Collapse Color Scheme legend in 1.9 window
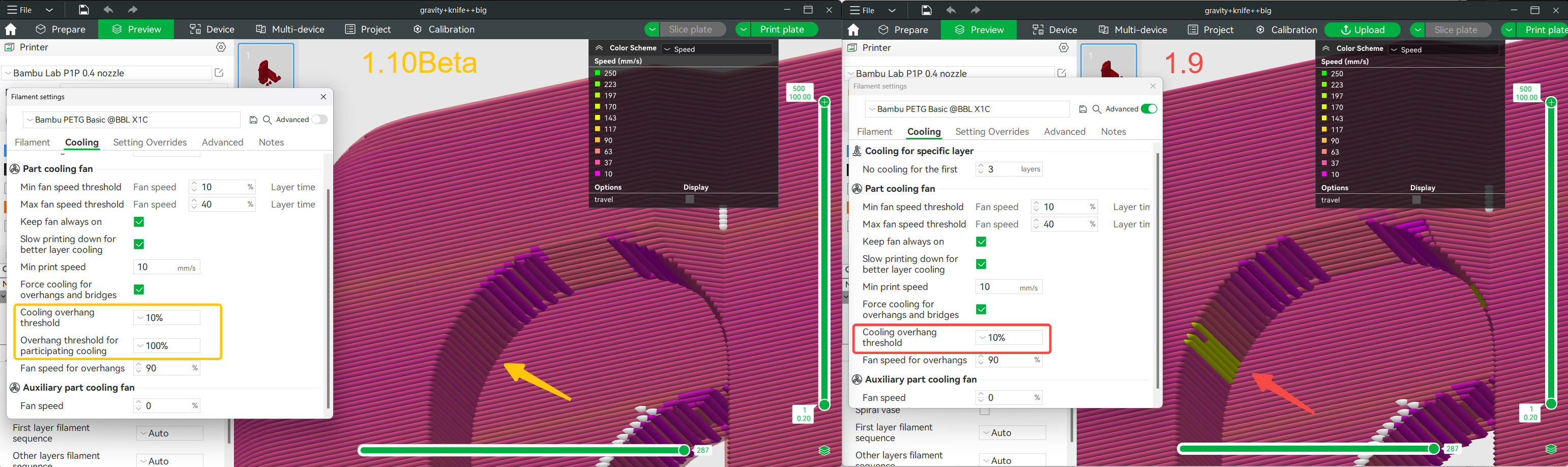 tap(1326, 48)
